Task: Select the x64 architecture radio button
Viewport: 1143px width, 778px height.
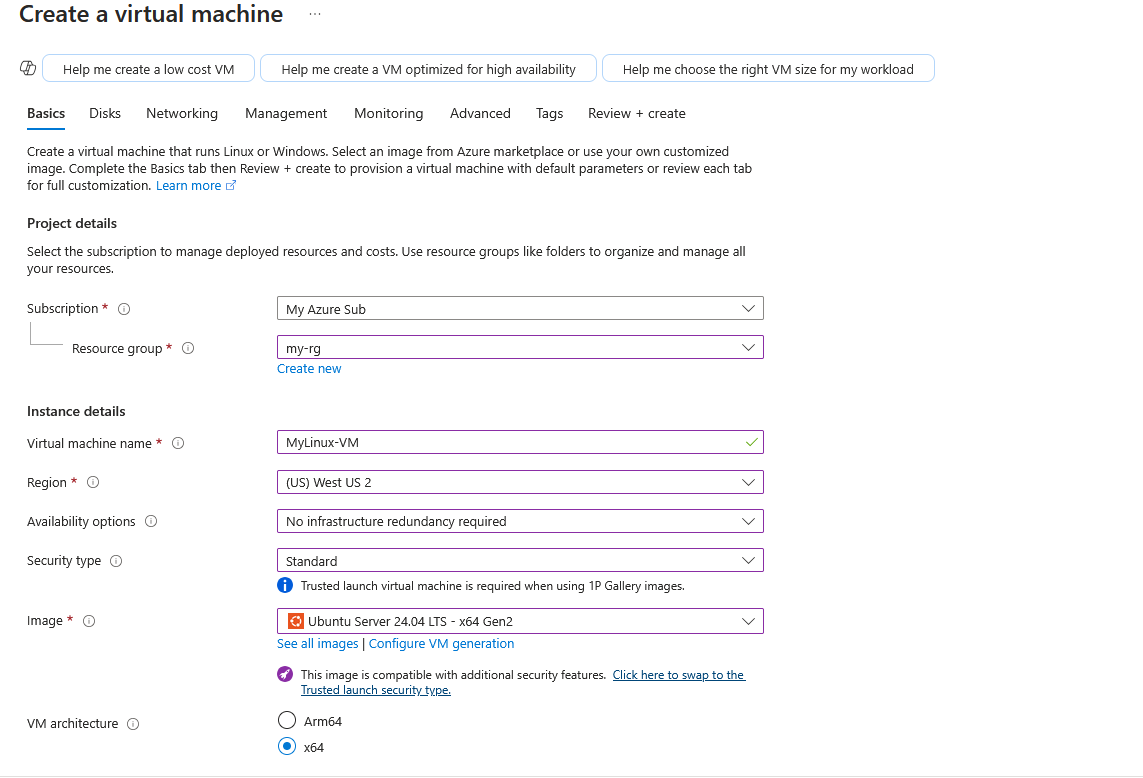Action: click(287, 747)
